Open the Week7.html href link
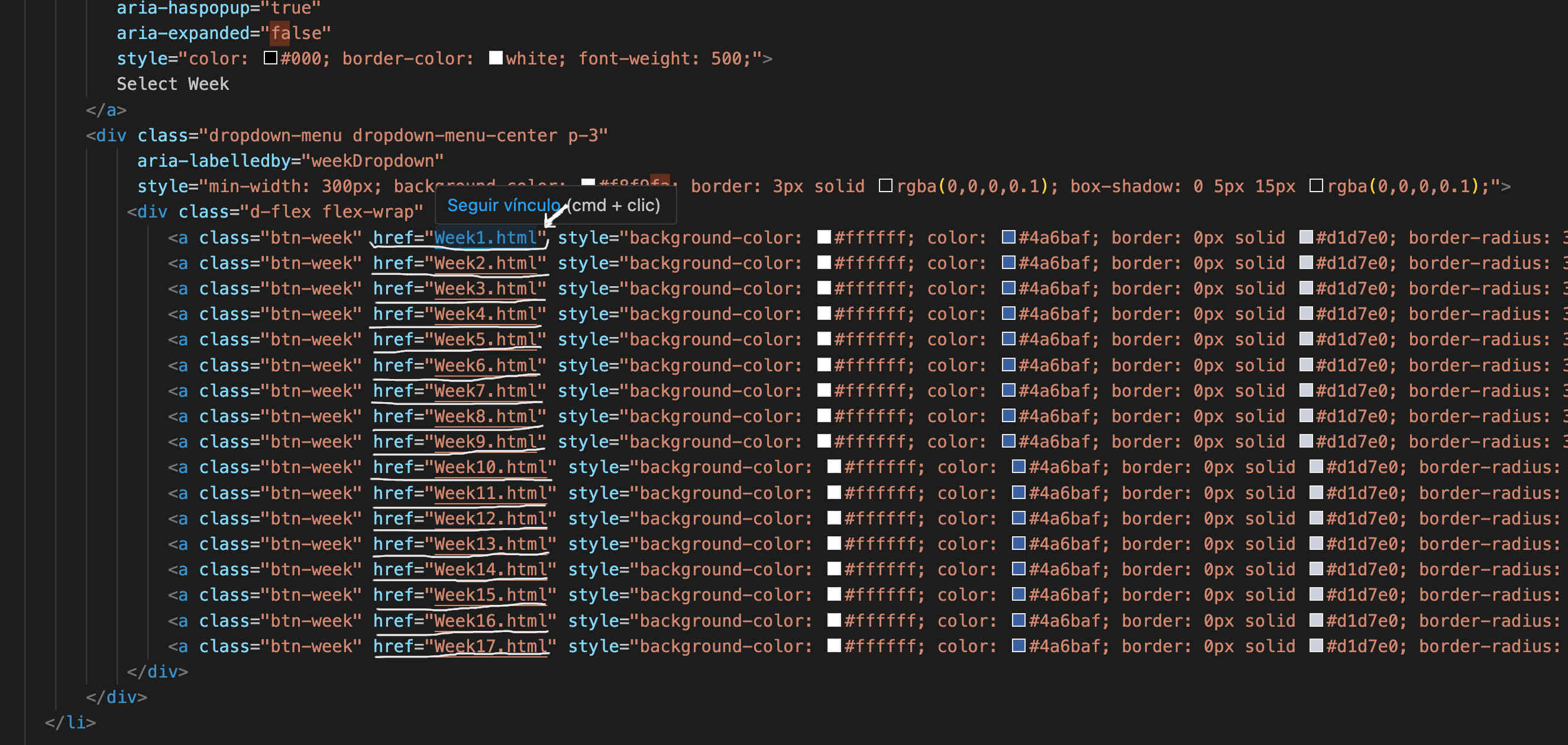 click(486, 391)
